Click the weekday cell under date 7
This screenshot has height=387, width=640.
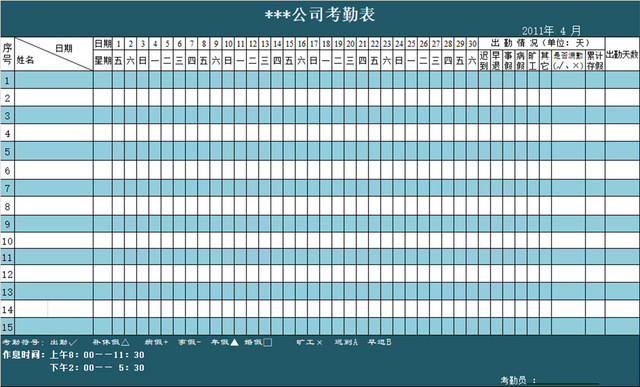(192, 60)
